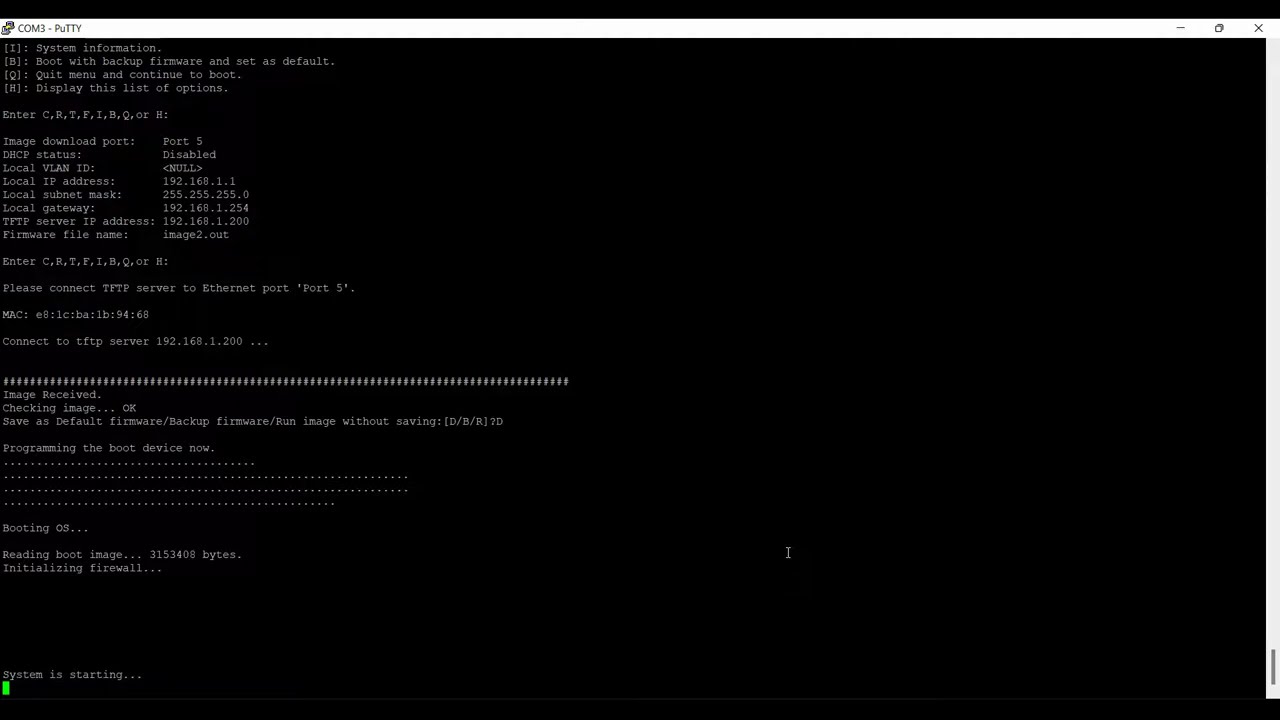This screenshot has height=720, width=1280.
Task: Minimize the COM3 PuTTY window
Action: tap(1180, 28)
